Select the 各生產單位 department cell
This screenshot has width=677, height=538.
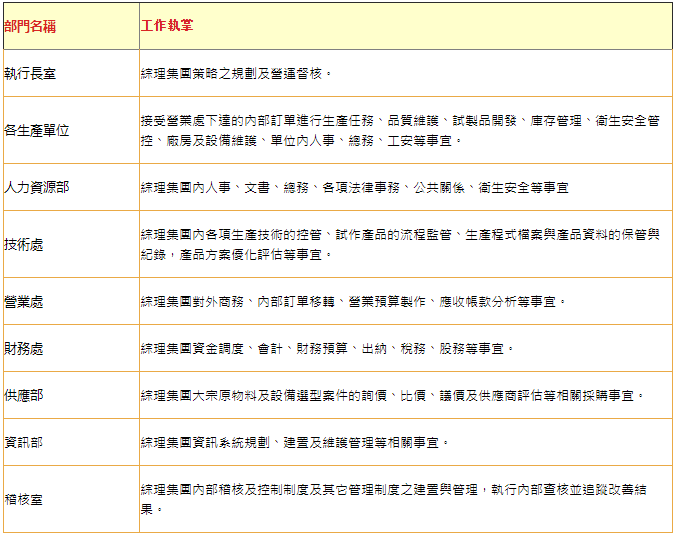[x=37, y=130]
